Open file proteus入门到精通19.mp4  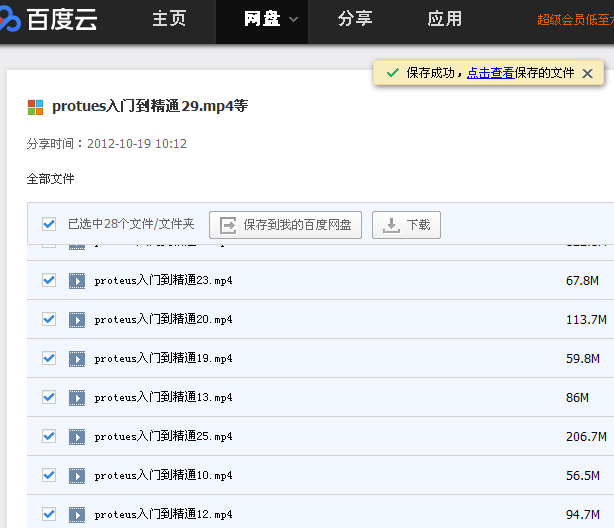tap(163, 358)
